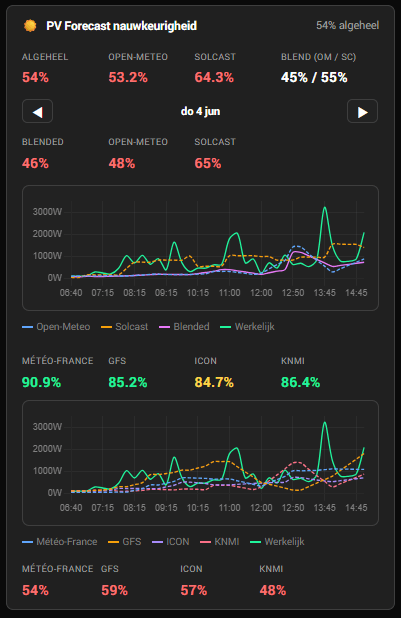
Task: Click the '54% algeheel' summary text
Action: (x=347, y=26)
